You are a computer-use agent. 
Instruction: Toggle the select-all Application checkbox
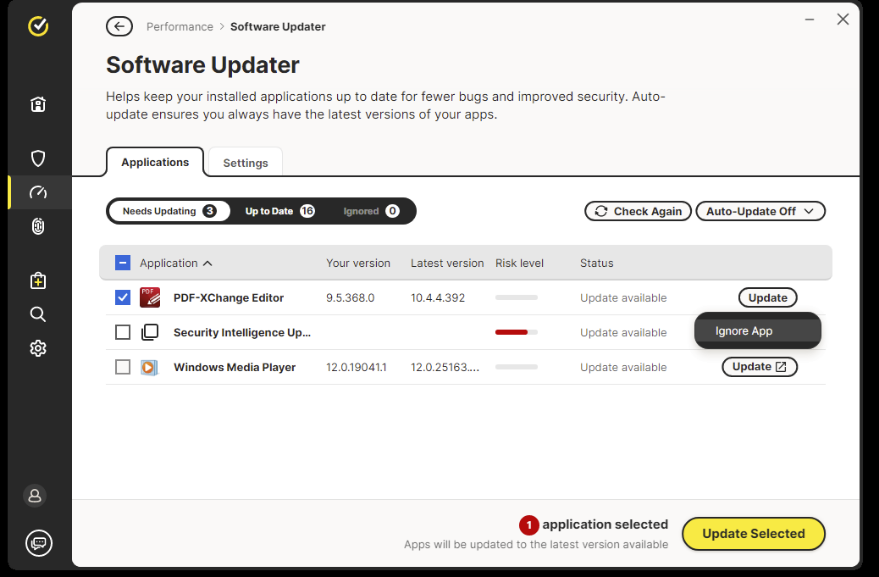[123, 262]
